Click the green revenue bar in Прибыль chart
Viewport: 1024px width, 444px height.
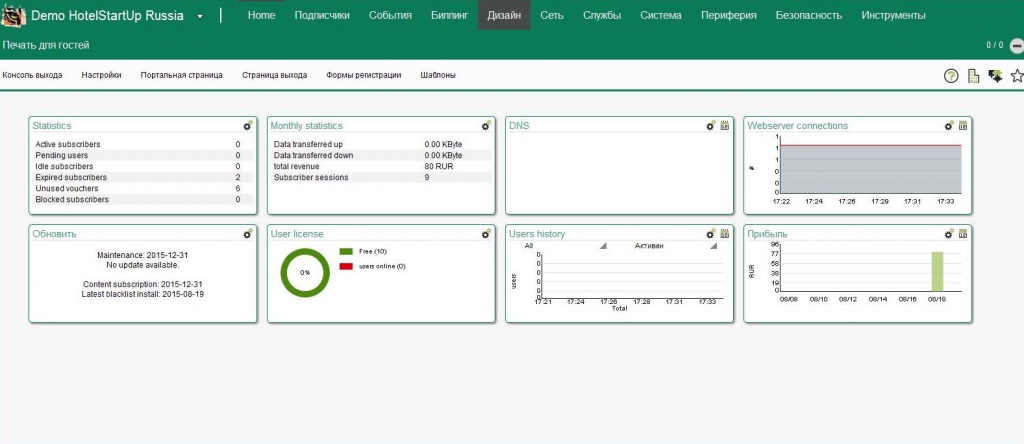(937, 272)
